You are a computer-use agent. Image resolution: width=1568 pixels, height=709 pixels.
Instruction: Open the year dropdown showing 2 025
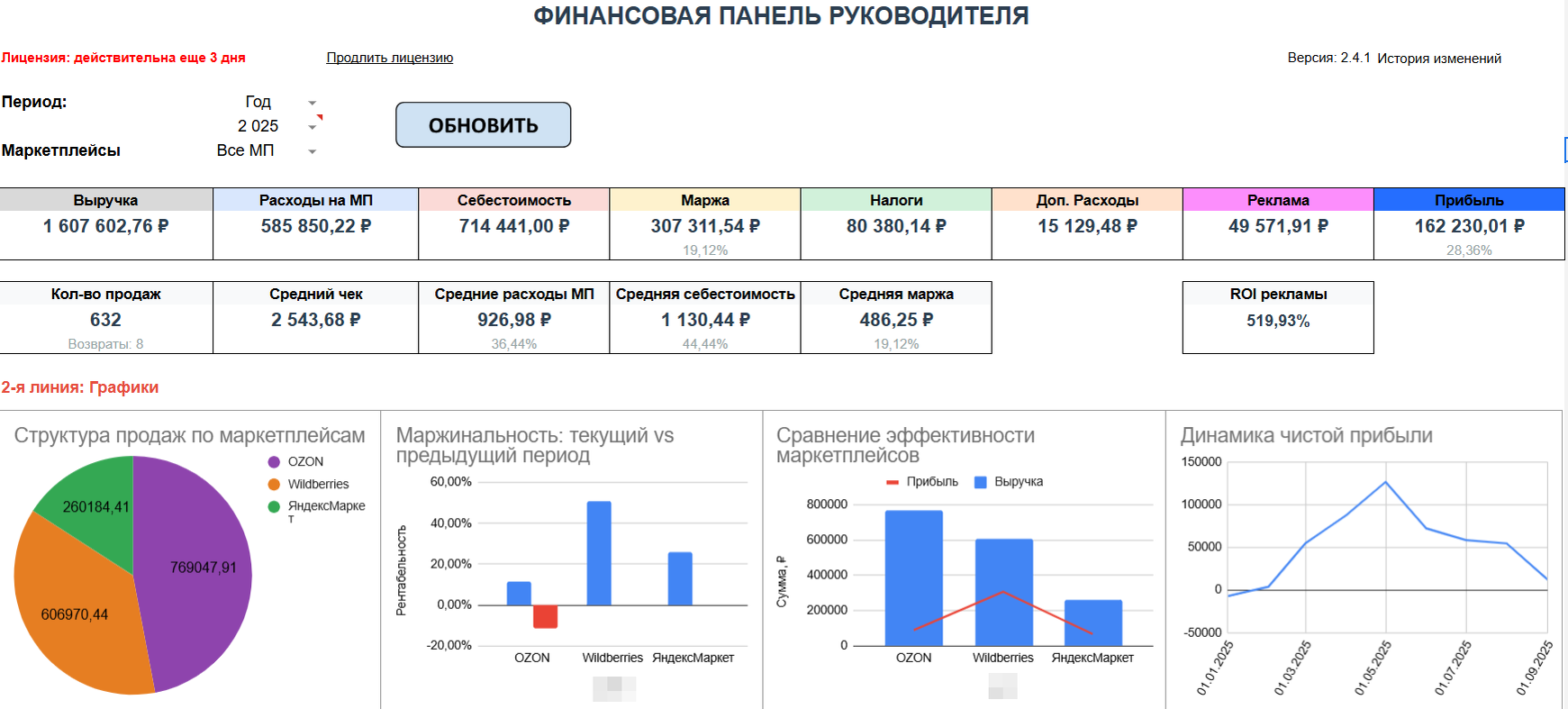[x=313, y=127]
